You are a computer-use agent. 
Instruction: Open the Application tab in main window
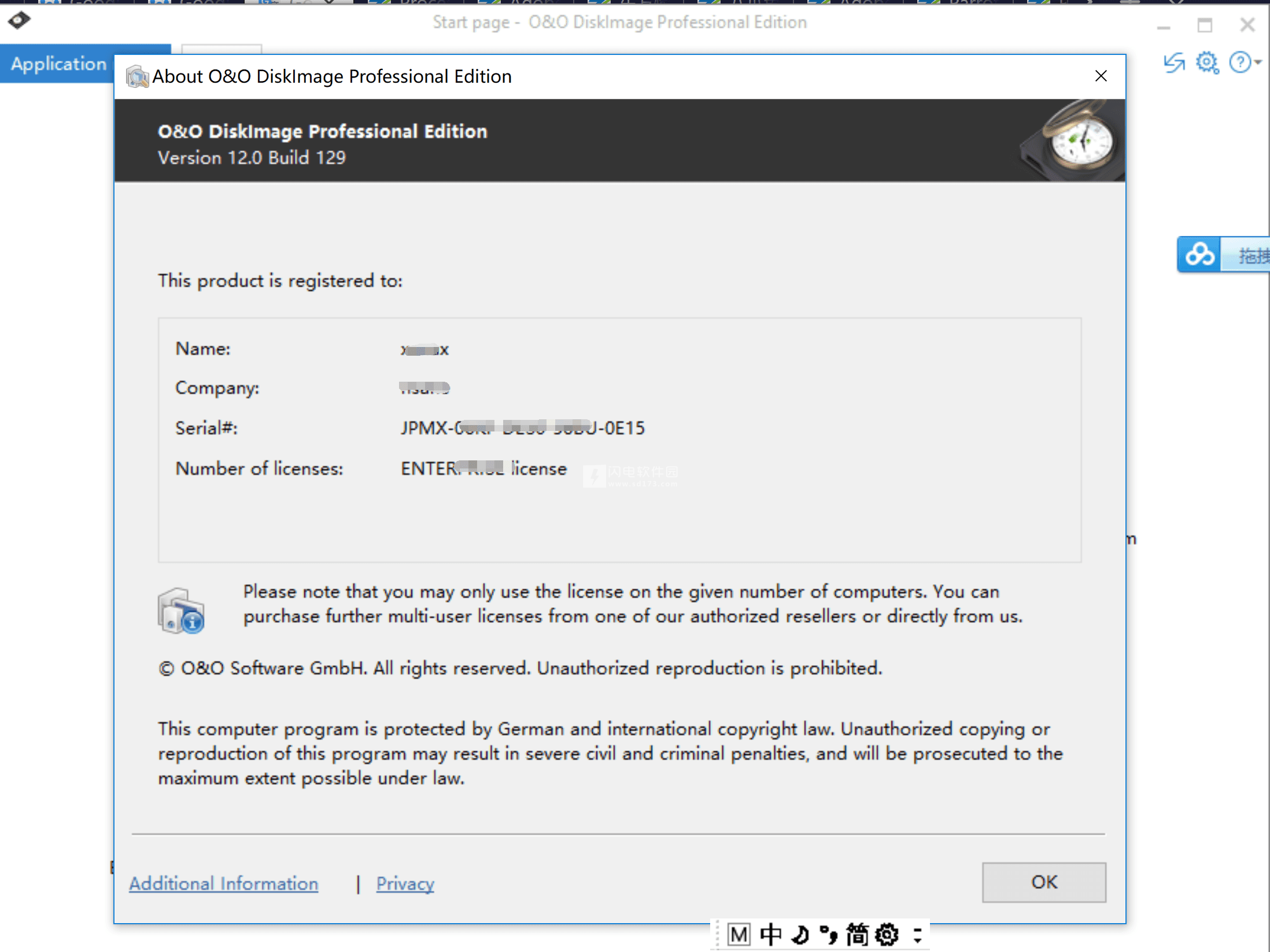click(58, 64)
